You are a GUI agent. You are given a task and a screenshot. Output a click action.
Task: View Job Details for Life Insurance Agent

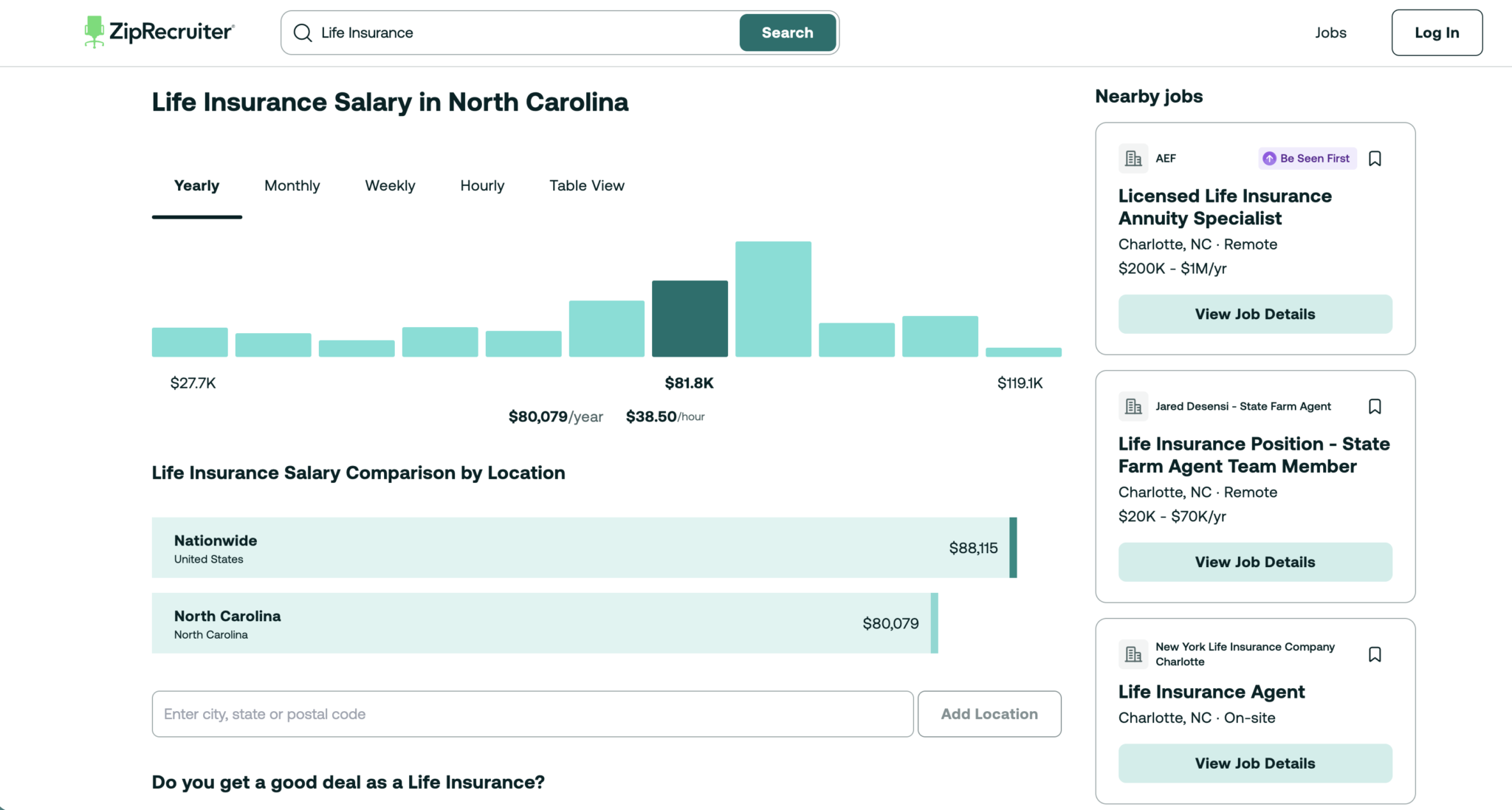click(x=1255, y=763)
